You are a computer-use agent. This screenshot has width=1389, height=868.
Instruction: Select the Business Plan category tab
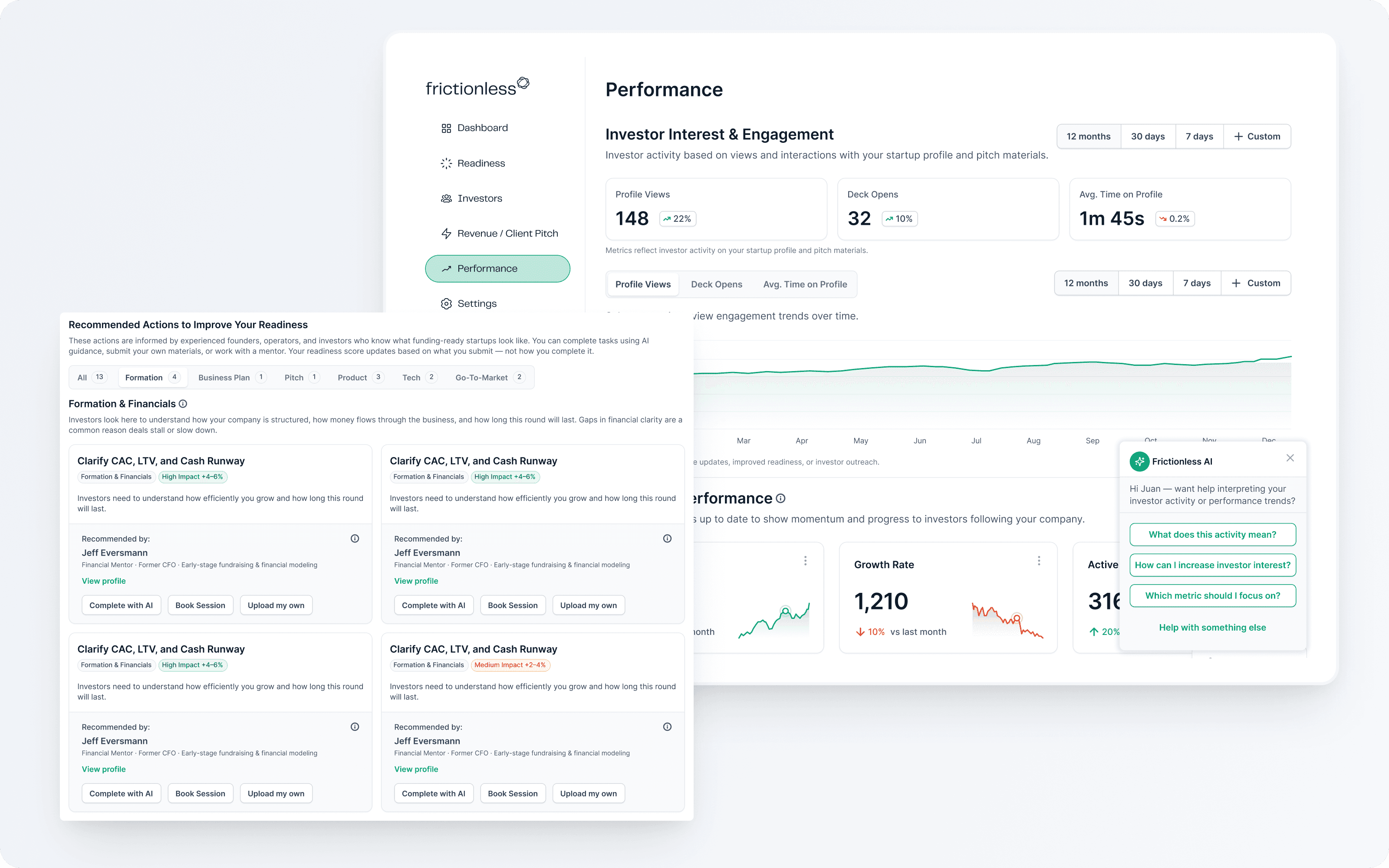pyautogui.click(x=224, y=378)
